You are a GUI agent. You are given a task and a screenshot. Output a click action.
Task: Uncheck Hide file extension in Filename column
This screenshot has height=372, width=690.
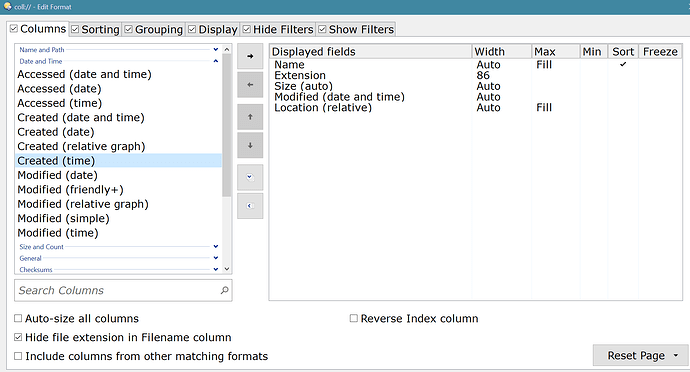click(18, 337)
